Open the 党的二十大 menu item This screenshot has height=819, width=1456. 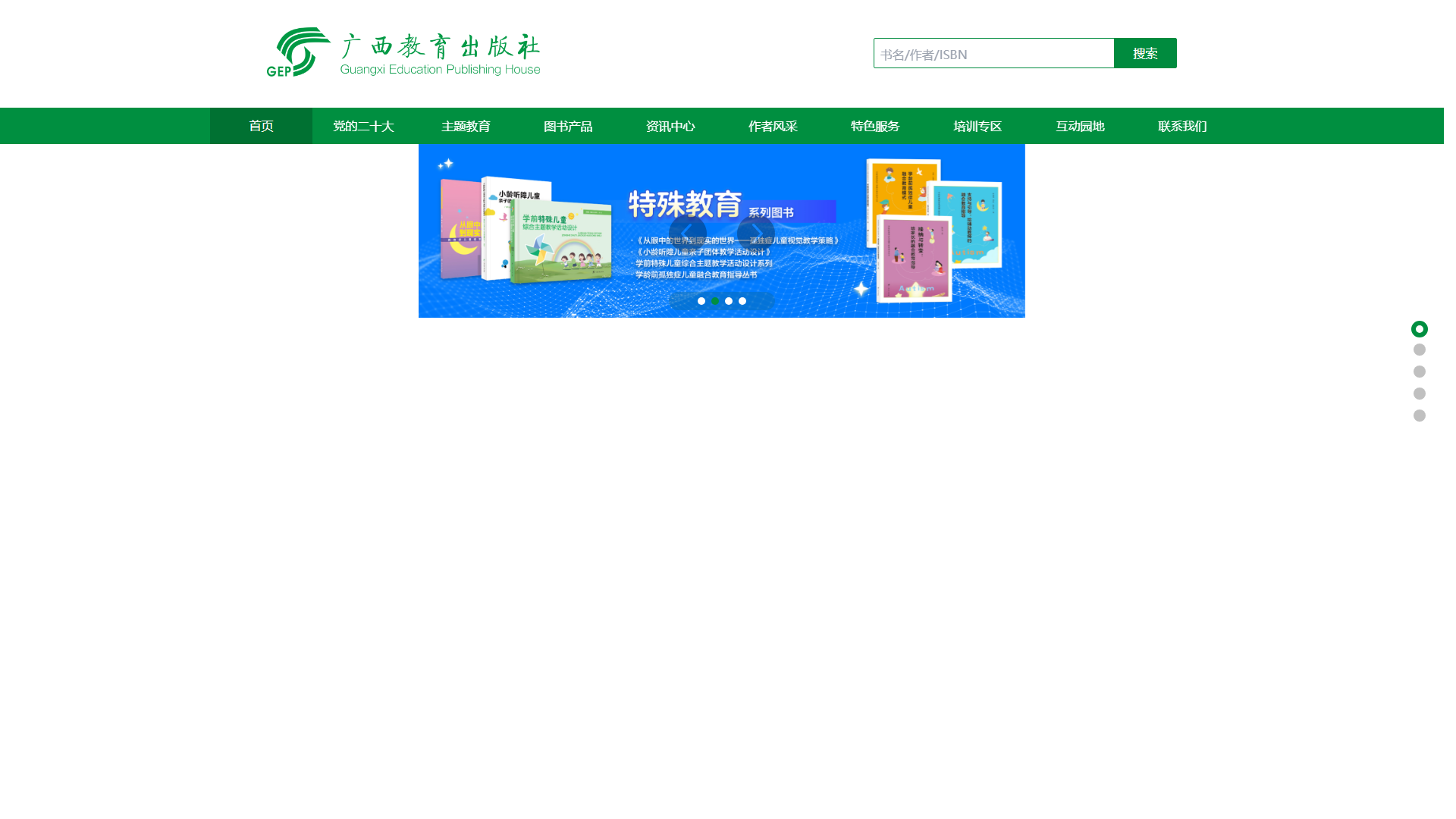363,126
